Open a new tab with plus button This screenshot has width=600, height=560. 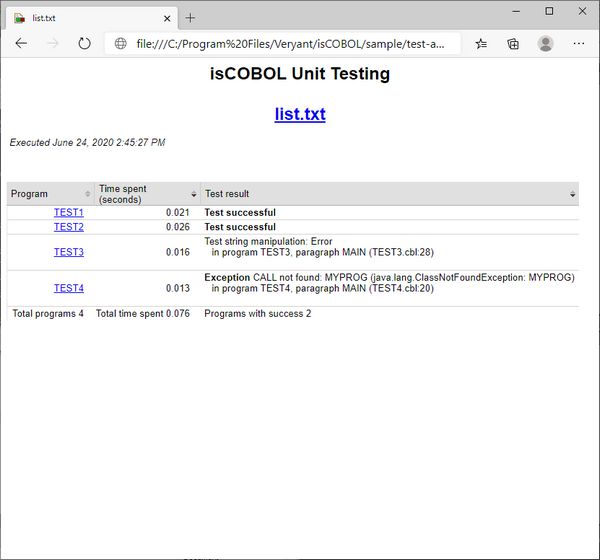tap(190, 17)
